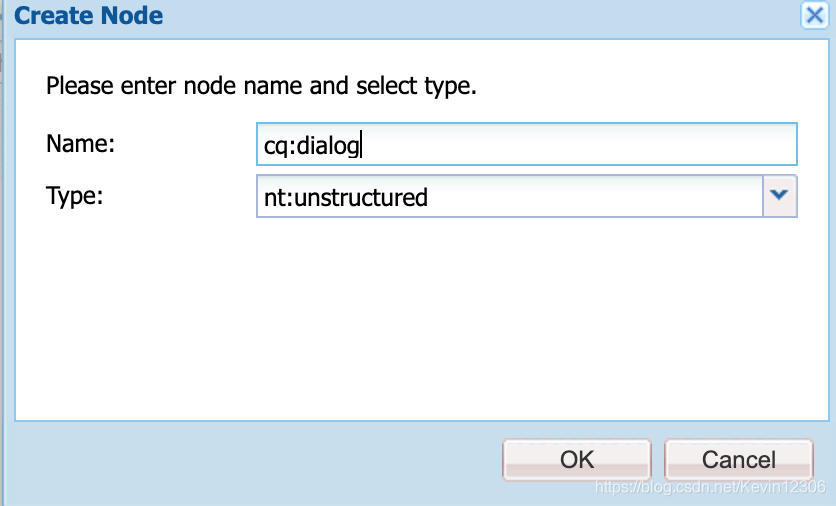Close the Create Node dialog with X
The height and width of the screenshot is (506, 836).
click(814, 15)
